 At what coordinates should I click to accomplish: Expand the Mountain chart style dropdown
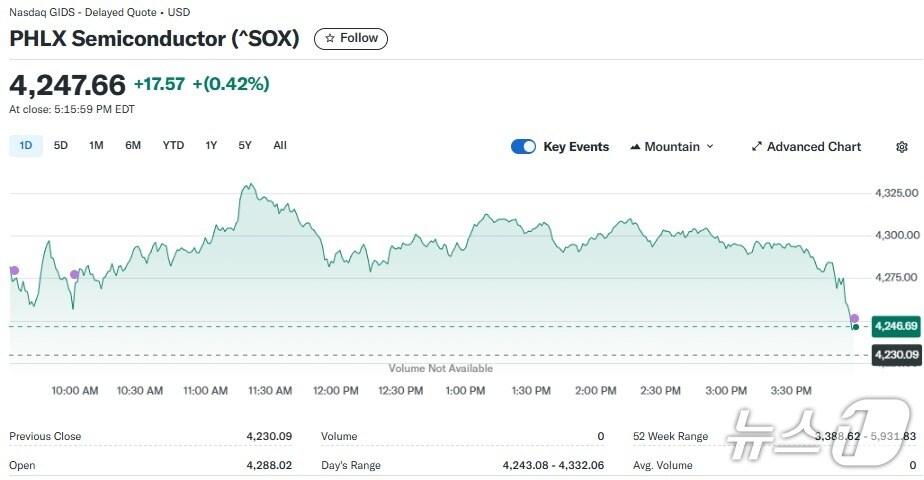click(x=672, y=147)
